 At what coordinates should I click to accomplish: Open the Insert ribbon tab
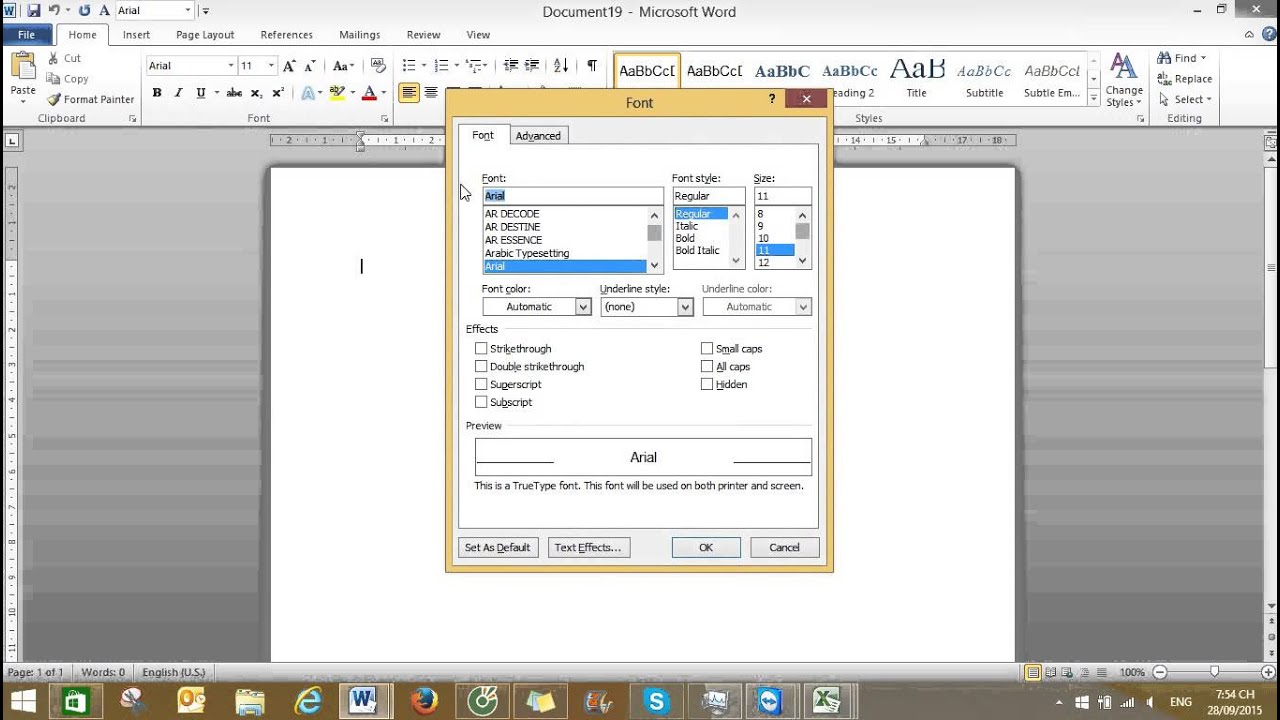point(137,35)
